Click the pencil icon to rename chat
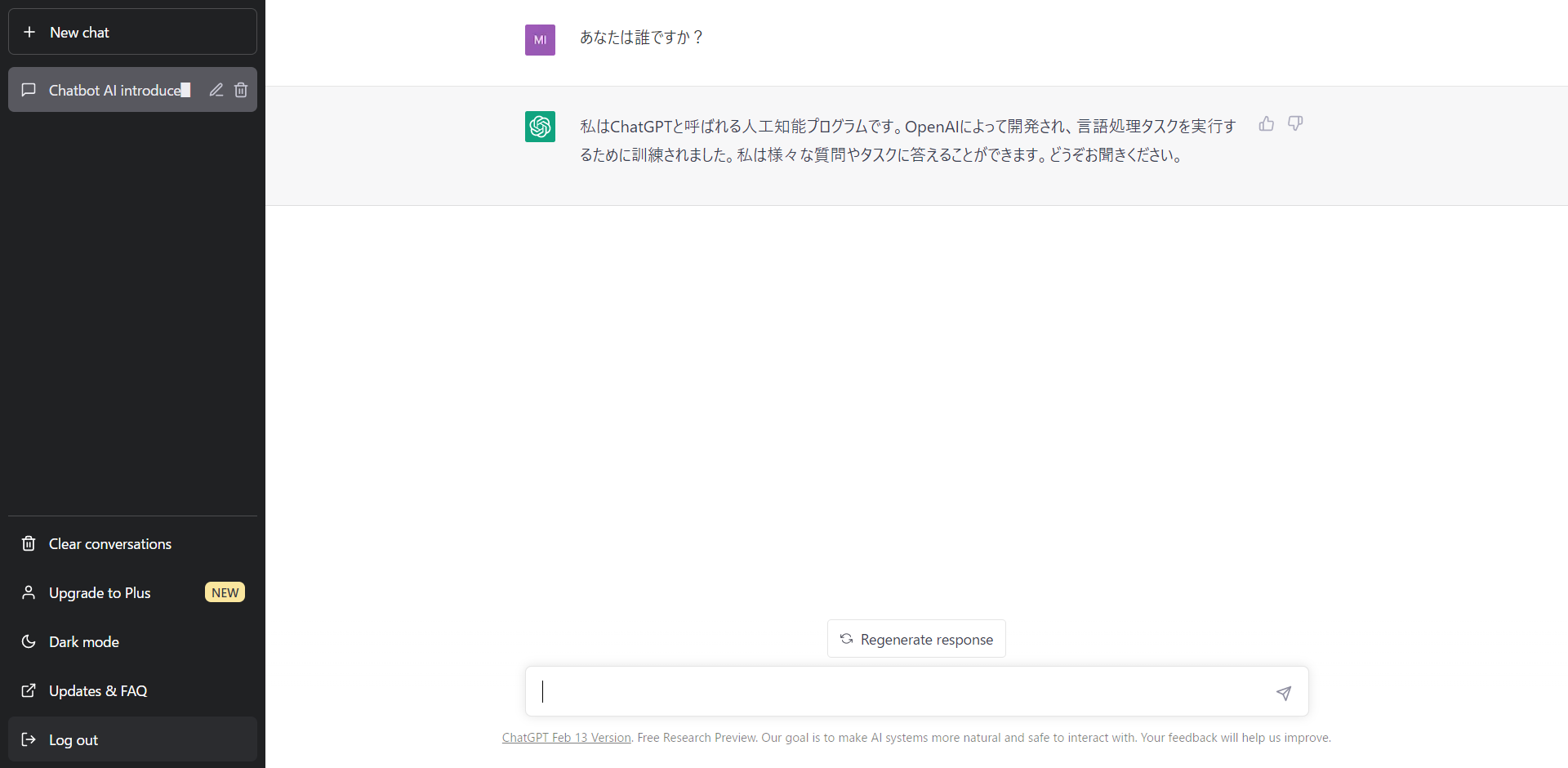This screenshot has width=1568, height=768. coord(216,90)
